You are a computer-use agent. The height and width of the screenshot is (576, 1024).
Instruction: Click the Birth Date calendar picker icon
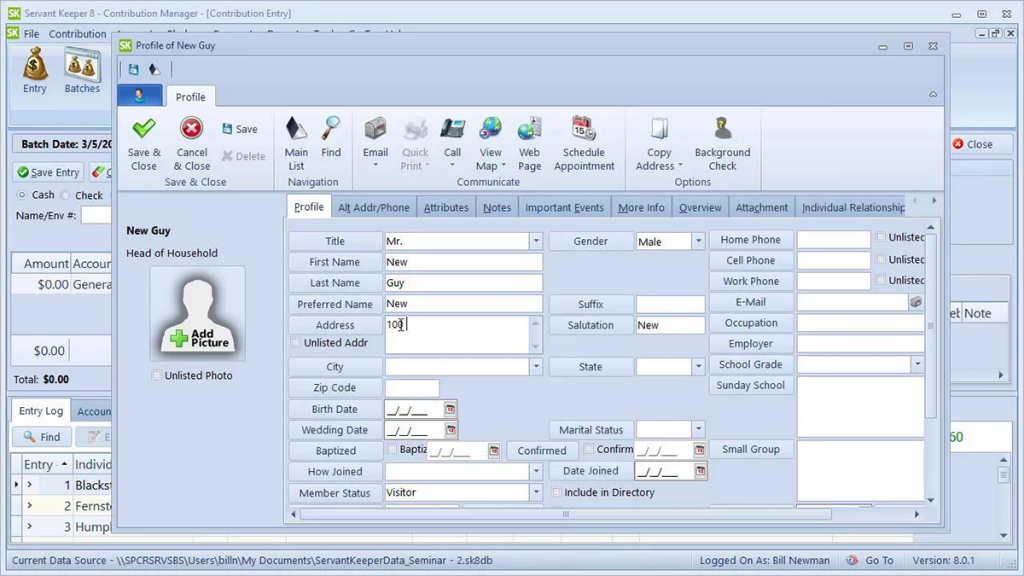click(x=450, y=410)
